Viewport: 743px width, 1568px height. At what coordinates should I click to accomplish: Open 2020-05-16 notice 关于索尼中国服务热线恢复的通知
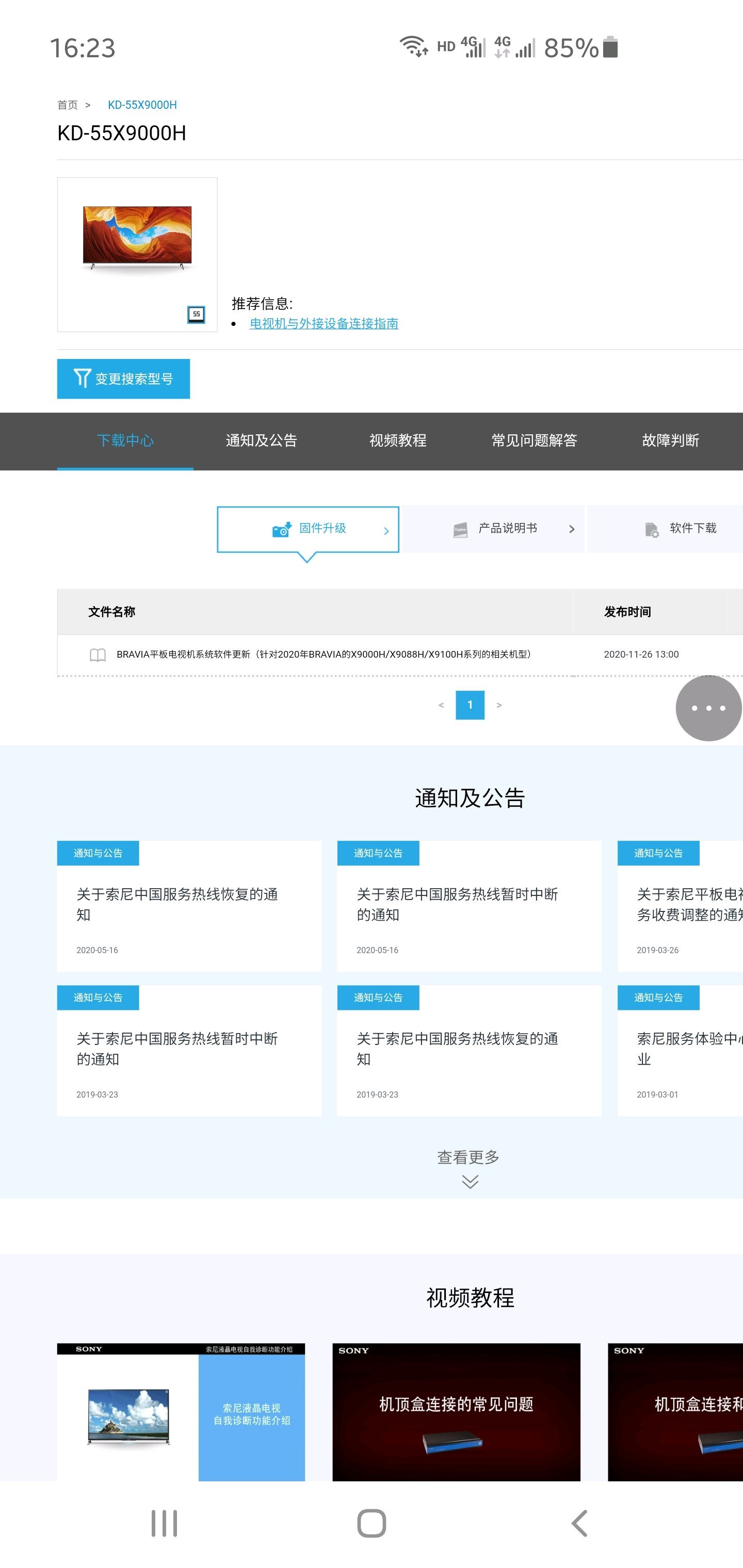coord(189,906)
